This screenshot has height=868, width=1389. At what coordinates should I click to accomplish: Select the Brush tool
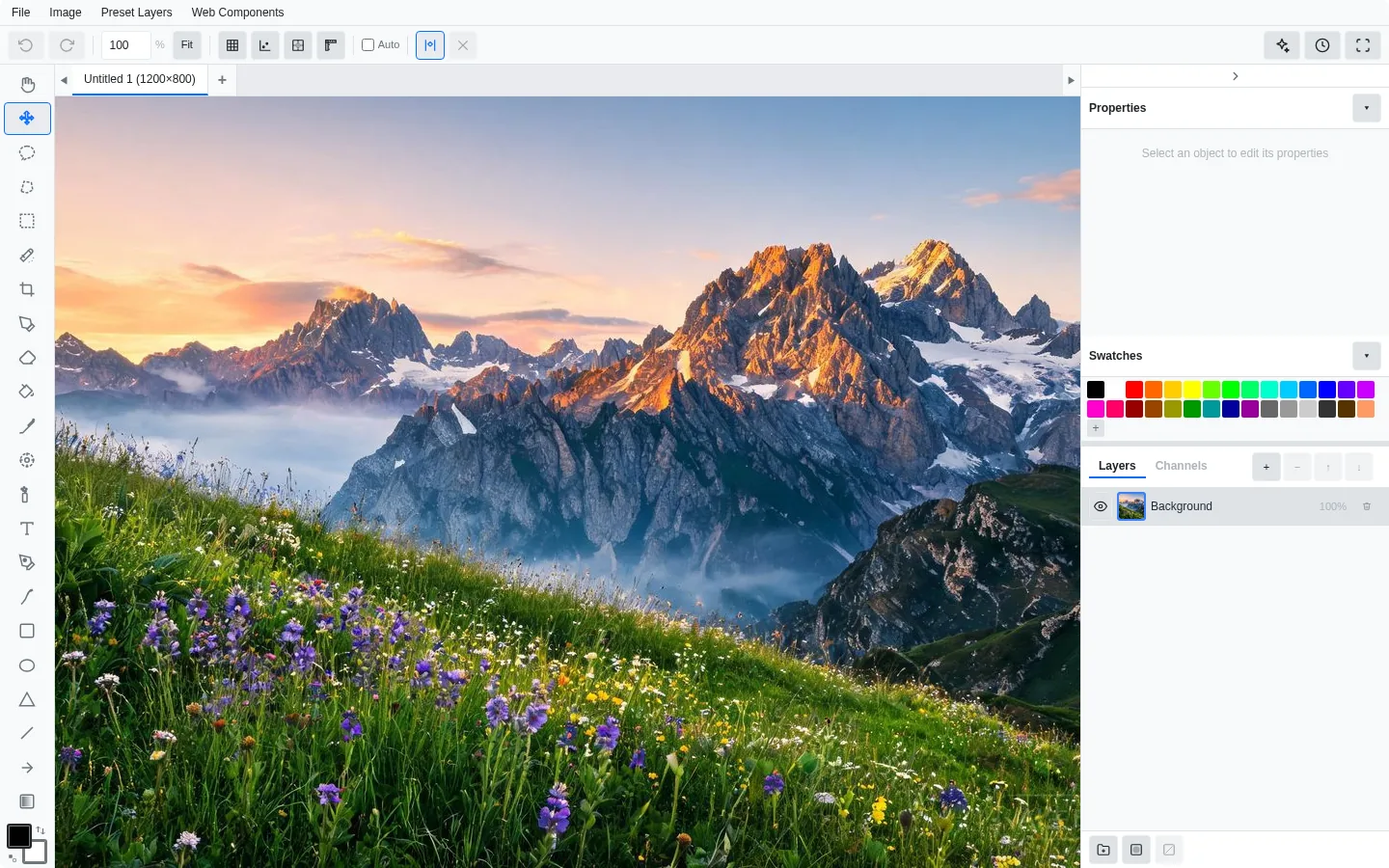pyautogui.click(x=27, y=426)
